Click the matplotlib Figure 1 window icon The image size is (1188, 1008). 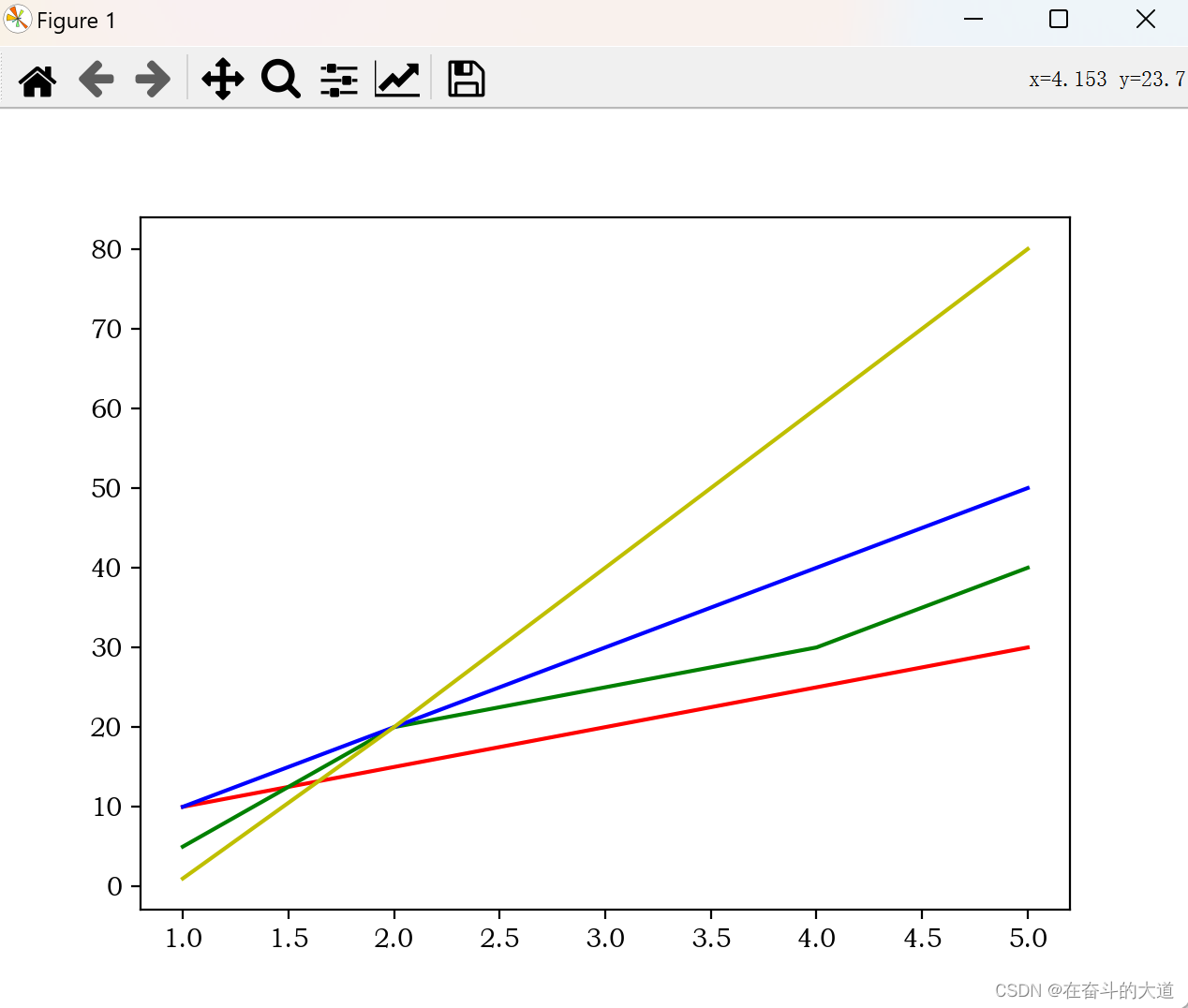point(17,20)
